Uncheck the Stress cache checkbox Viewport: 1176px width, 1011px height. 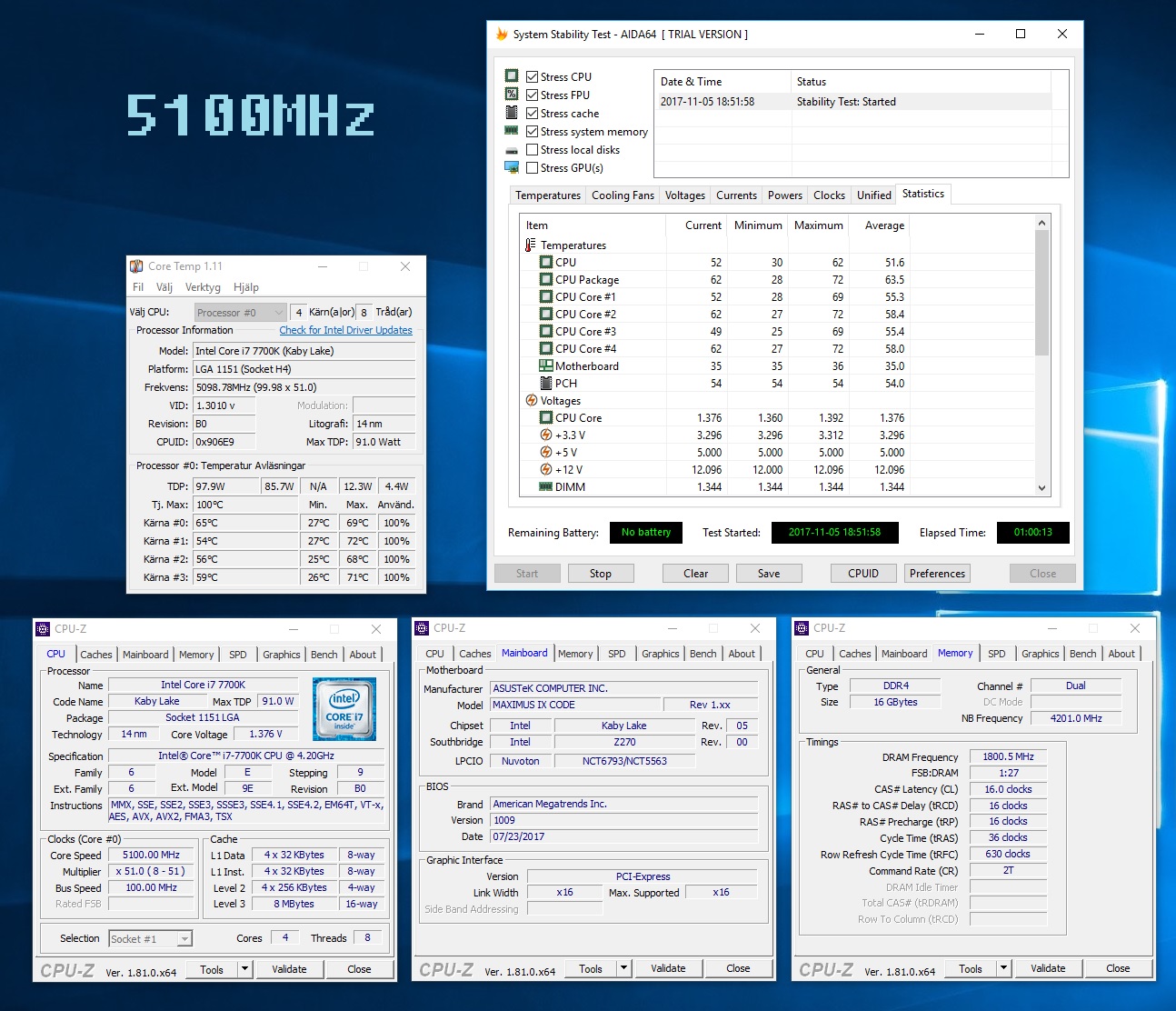[533, 114]
